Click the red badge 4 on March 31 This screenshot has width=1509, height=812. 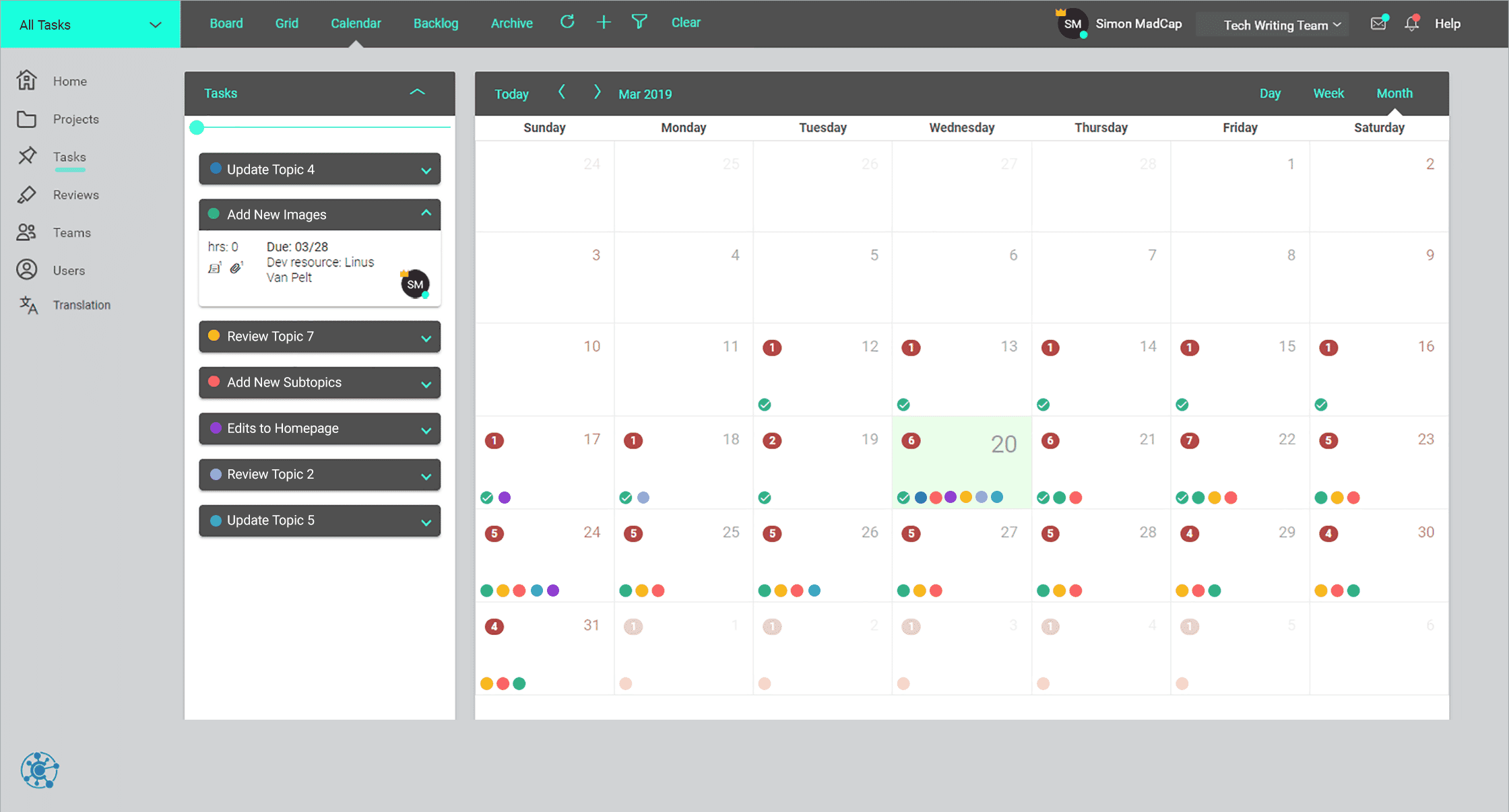pyautogui.click(x=494, y=626)
